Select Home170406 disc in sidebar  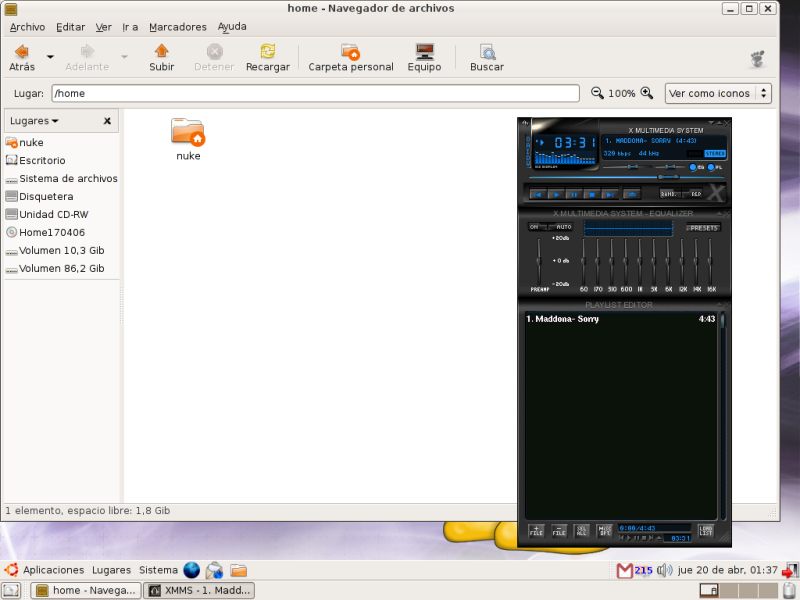coord(45,232)
